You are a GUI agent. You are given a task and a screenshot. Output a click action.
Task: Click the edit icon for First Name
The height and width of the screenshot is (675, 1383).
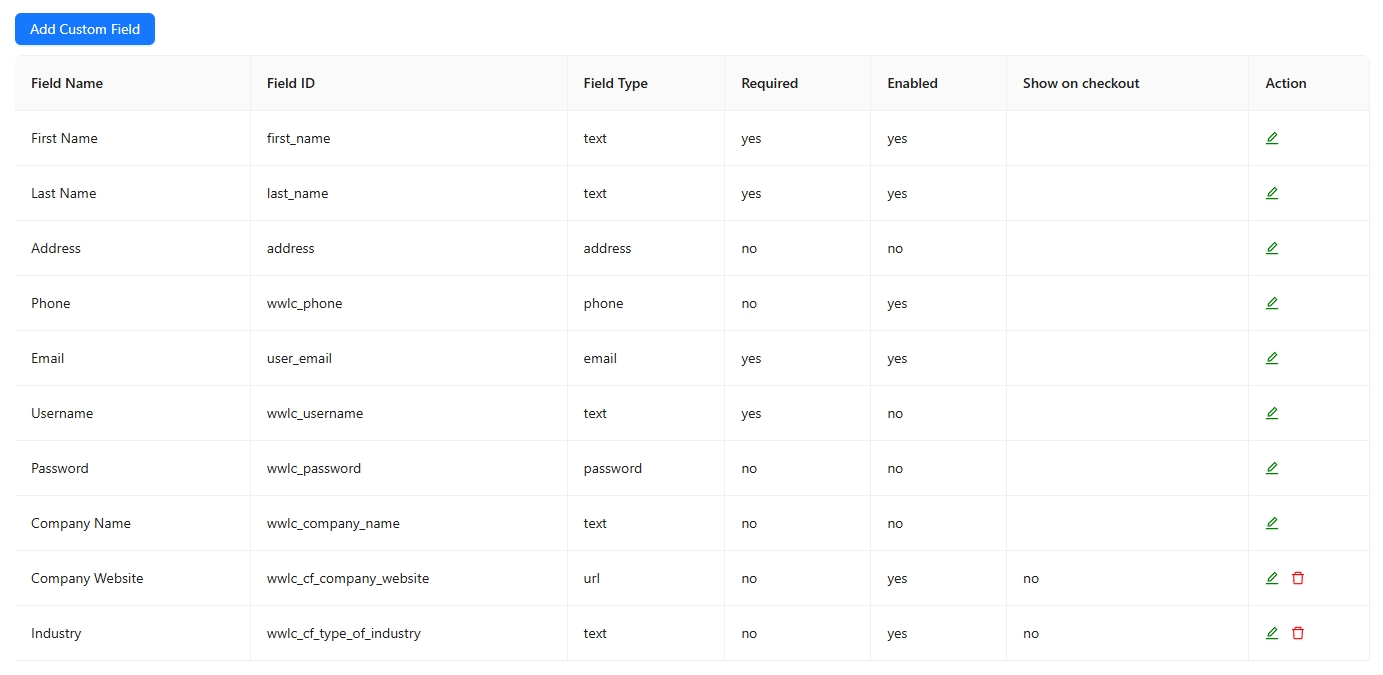pyautogui.click(x=1272, y=138)
